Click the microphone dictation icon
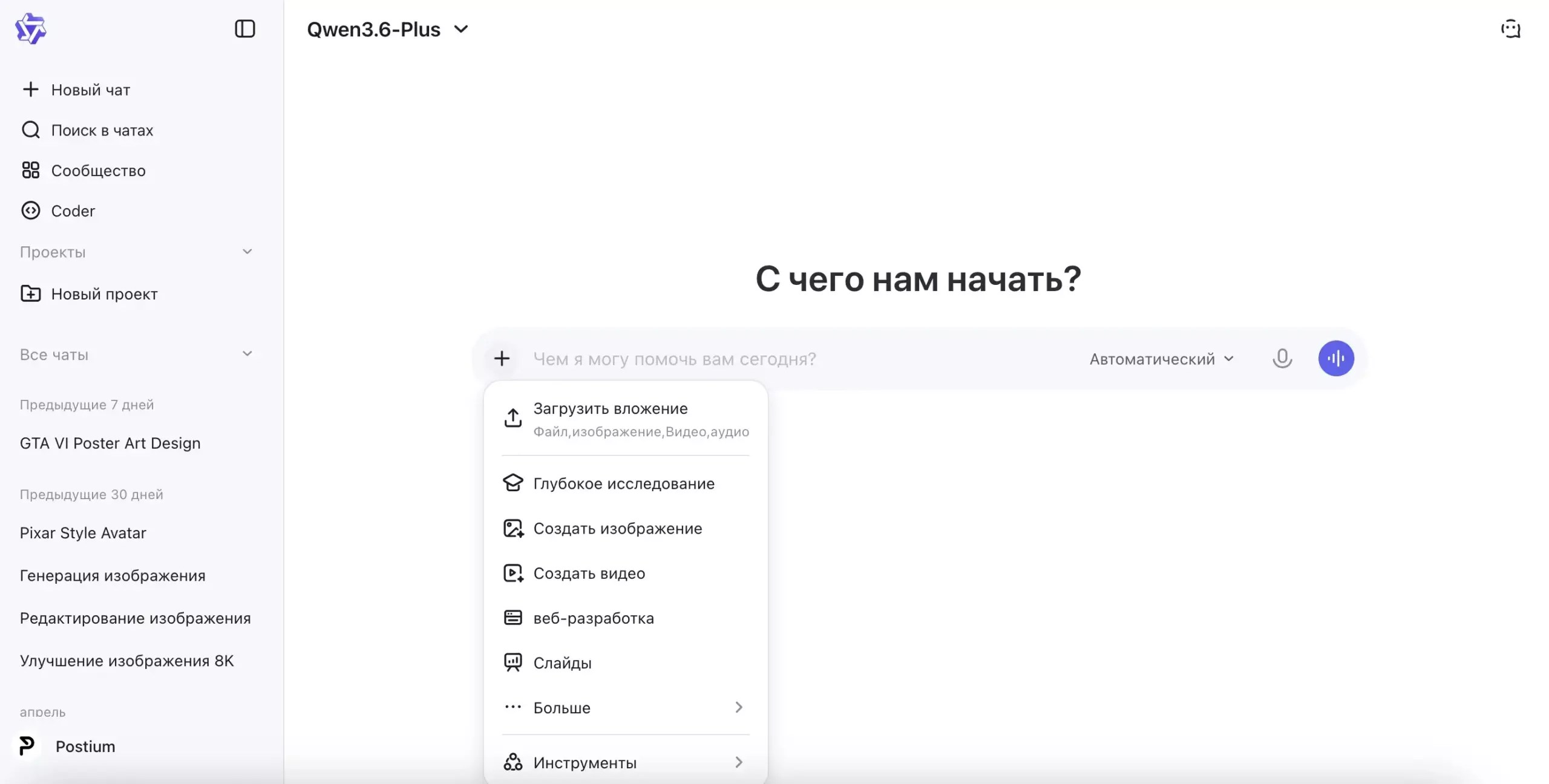This screenshot has height=784, width=1549. (1282, 359)
